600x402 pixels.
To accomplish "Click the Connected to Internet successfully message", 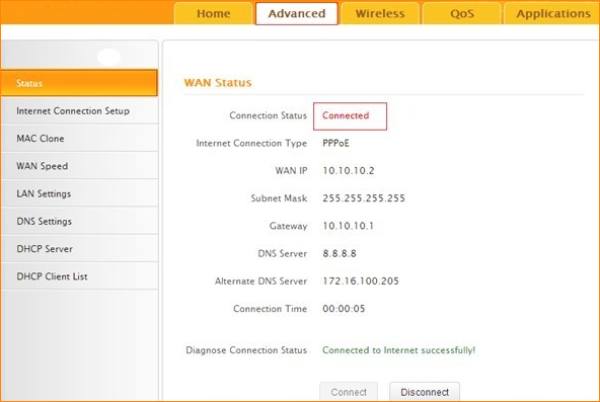I will coord(398,350).
